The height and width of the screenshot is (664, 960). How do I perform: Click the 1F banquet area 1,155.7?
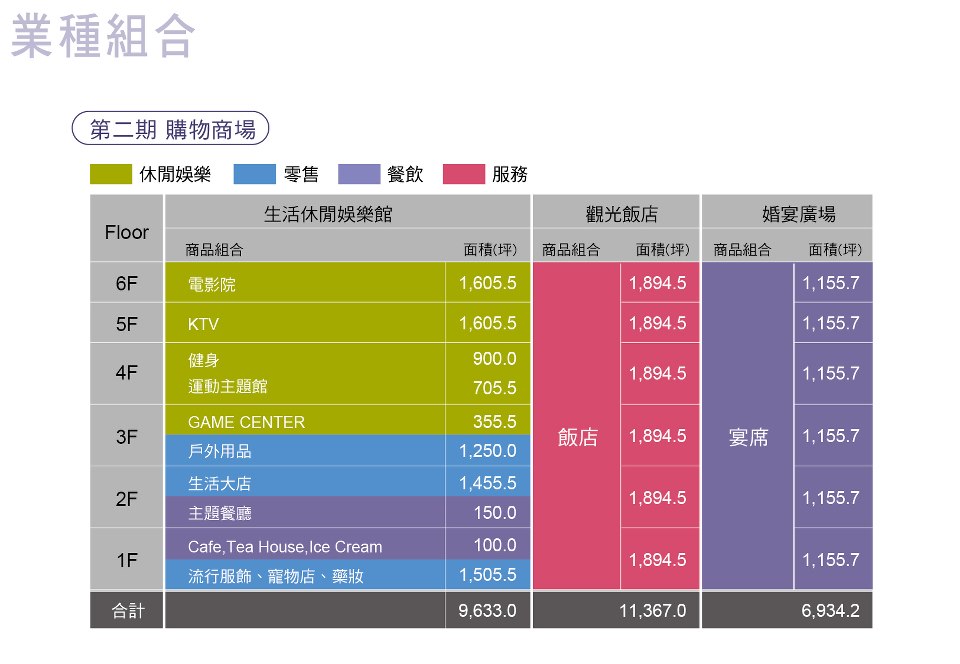[831, 559]
